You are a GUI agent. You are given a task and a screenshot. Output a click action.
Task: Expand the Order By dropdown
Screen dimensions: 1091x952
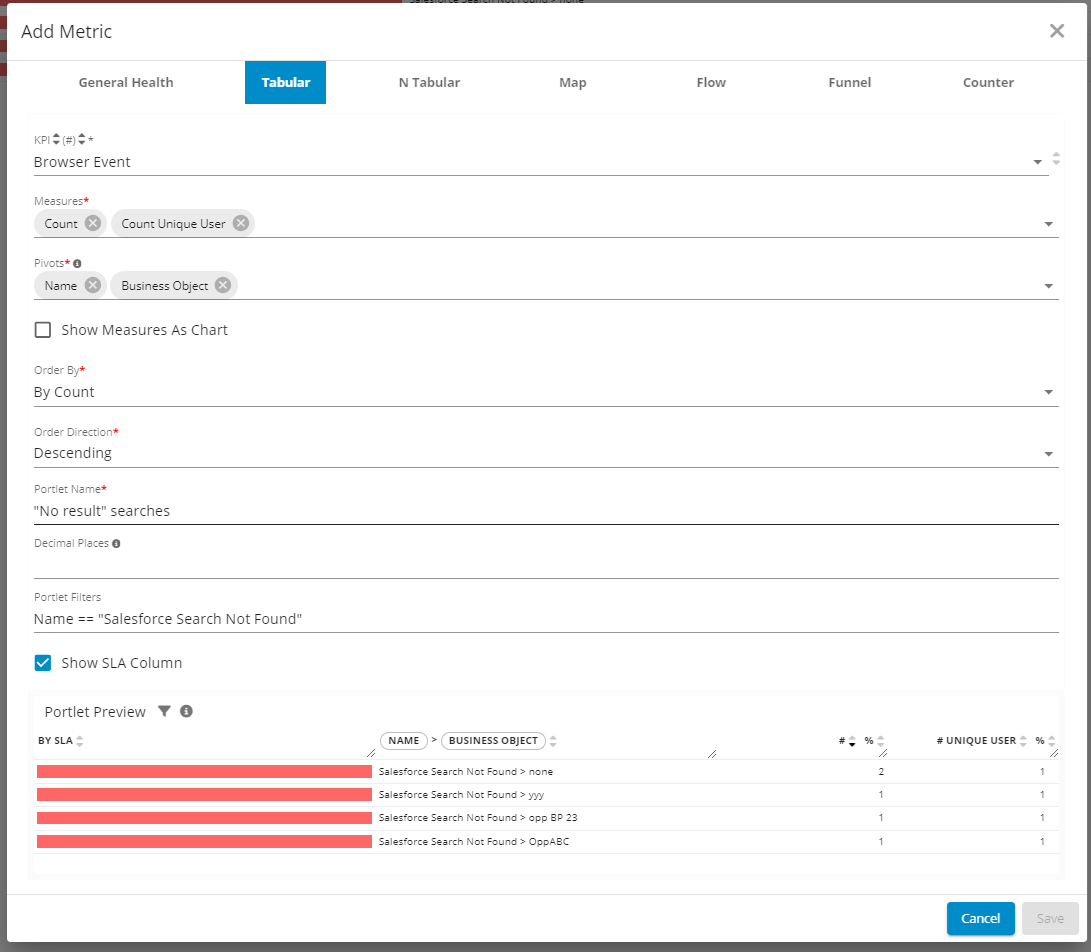[1048, 392]
